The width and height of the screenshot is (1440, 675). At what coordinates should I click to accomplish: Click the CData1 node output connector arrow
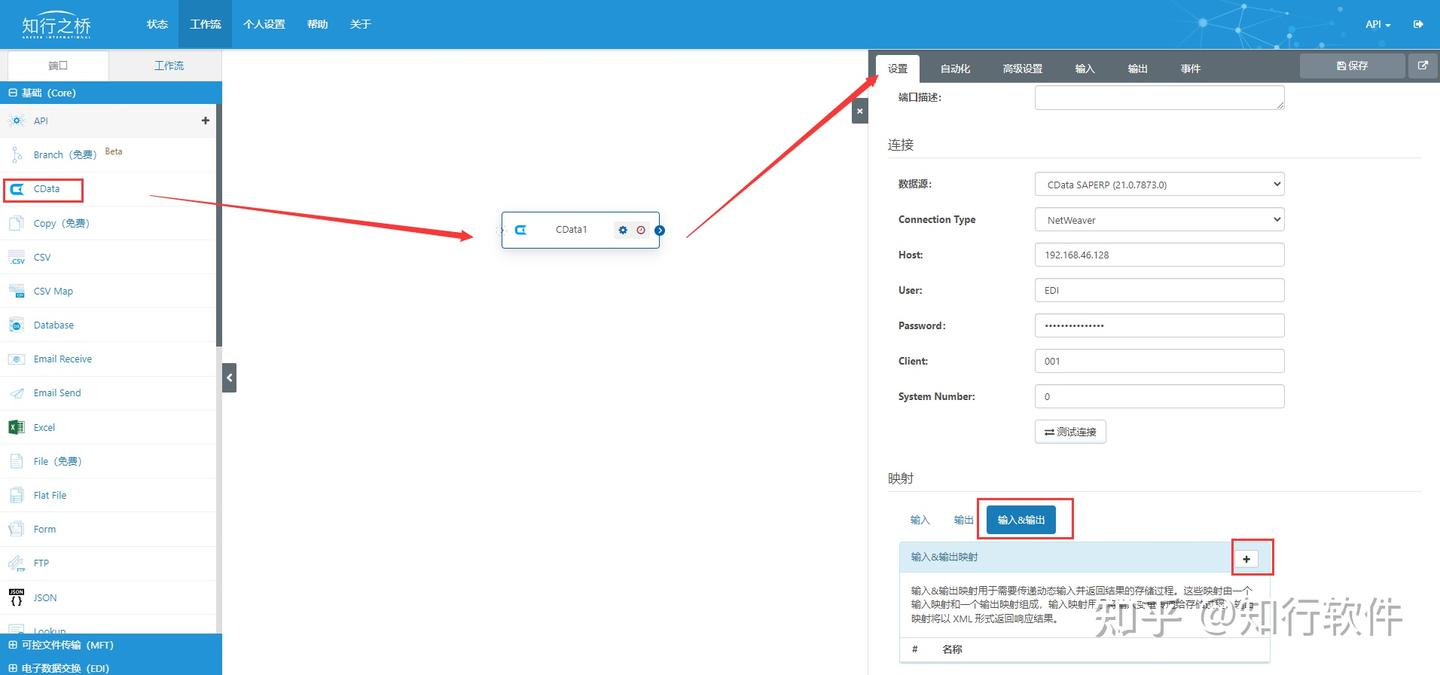(660, 230)
